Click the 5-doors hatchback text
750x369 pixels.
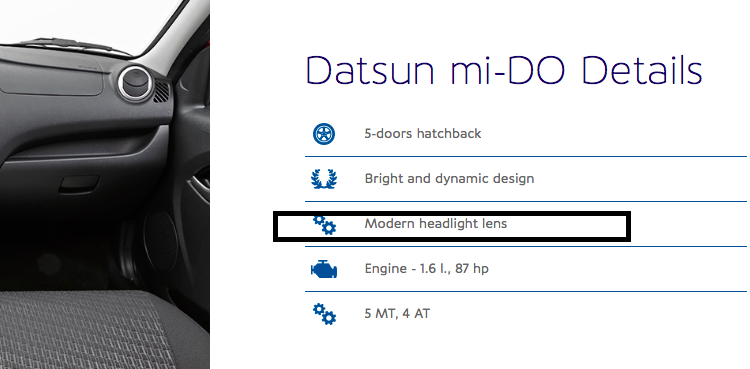pos(422,134)
